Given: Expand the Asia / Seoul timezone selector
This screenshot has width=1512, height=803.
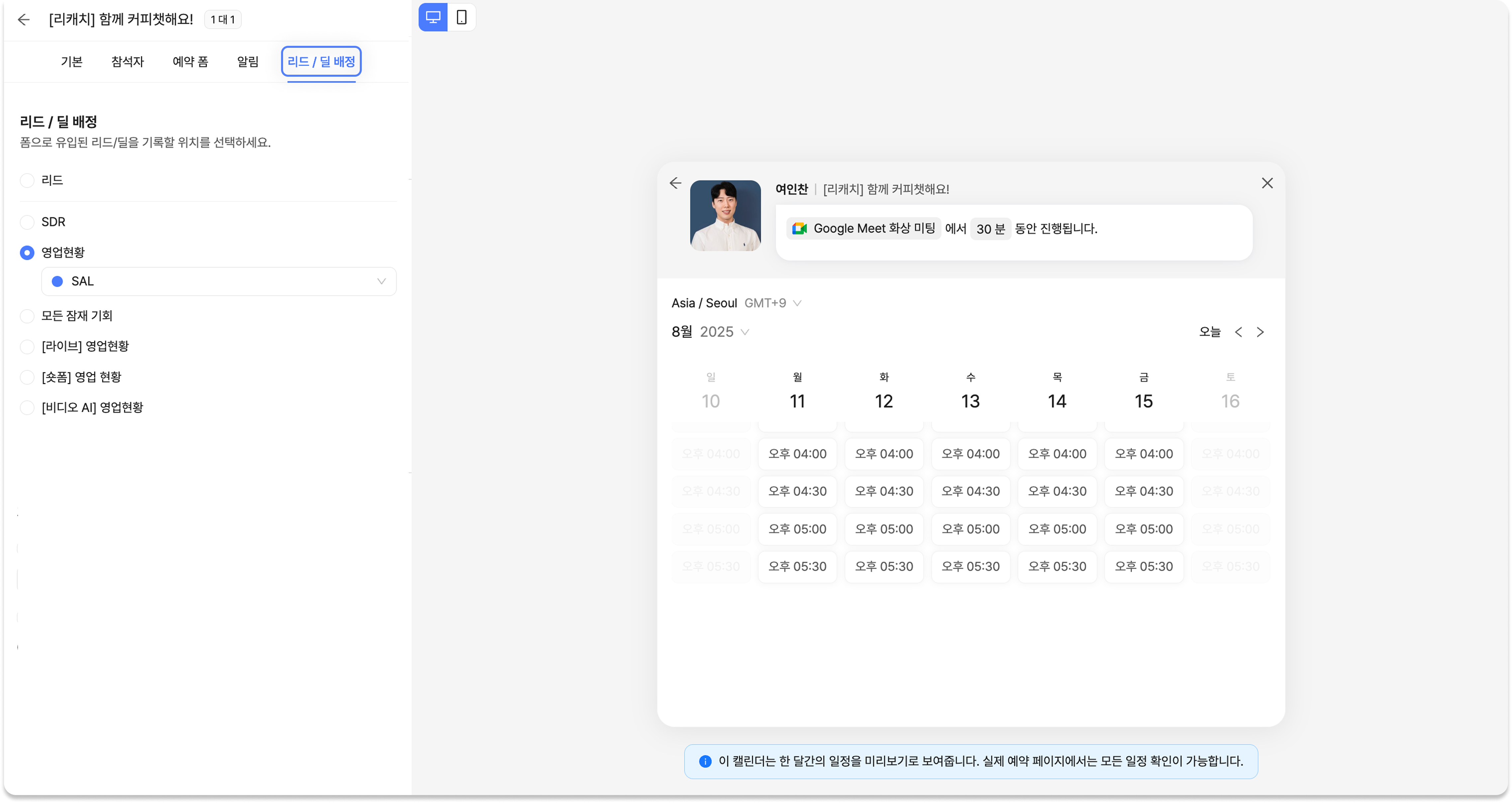Looking at the screenshot, I should (736, 303).
